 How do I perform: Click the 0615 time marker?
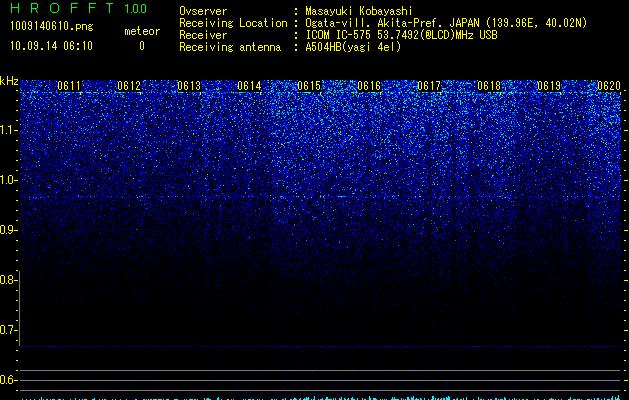309,86
